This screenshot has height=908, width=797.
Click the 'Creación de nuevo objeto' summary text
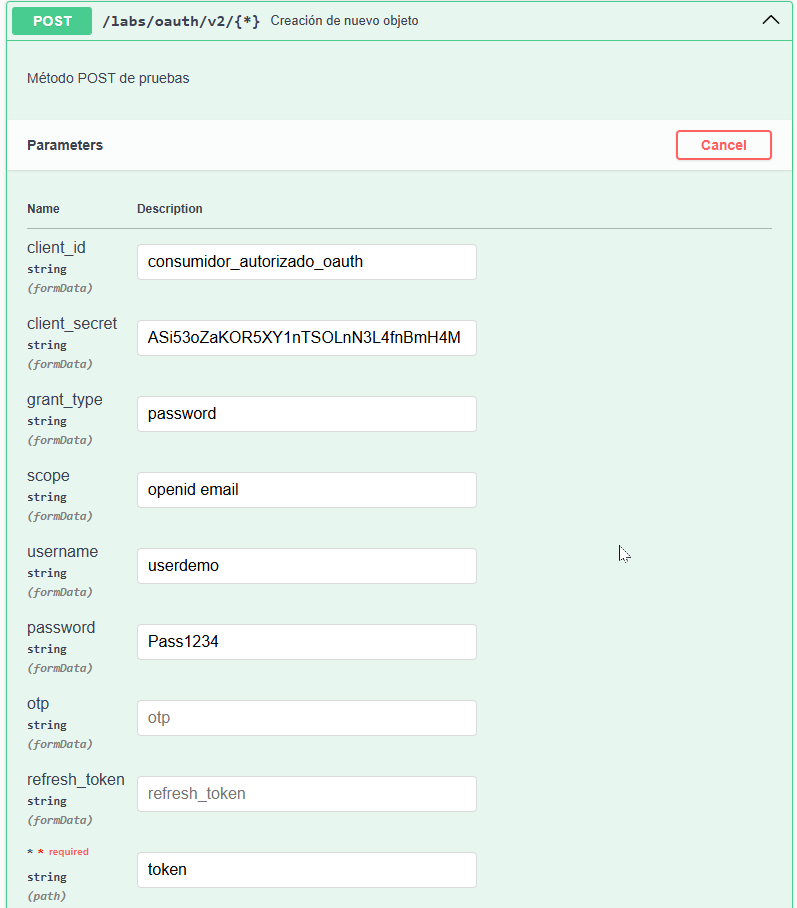pyautogui.click(x=344, y=21)
